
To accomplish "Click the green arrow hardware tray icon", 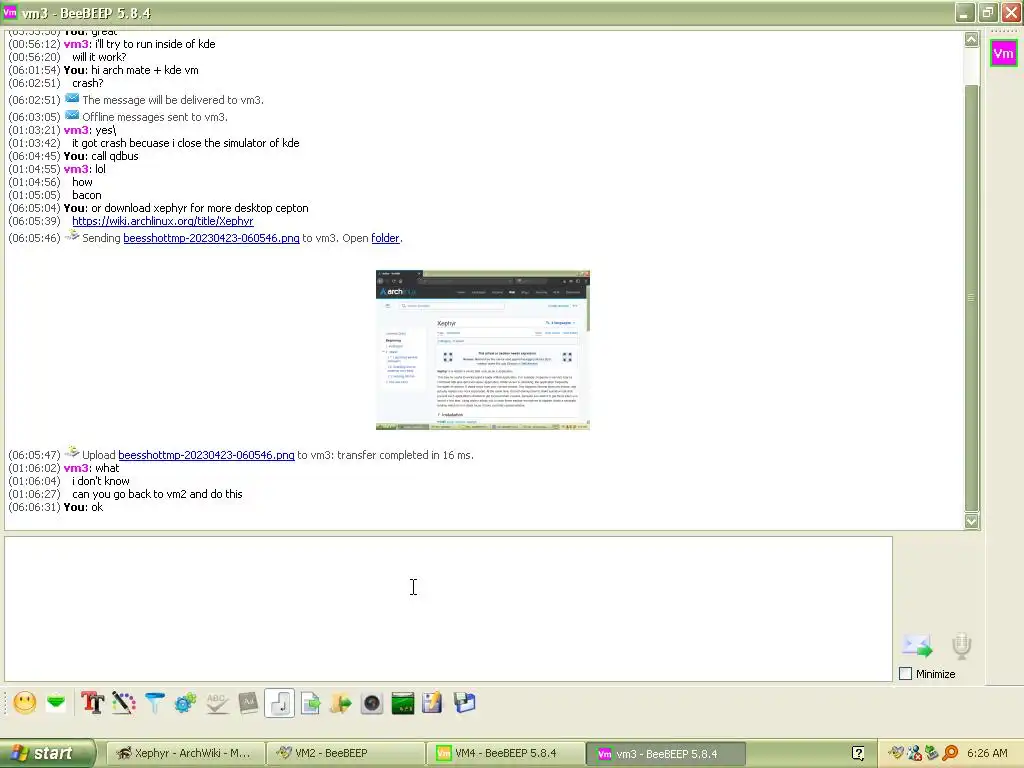I will click(x=931, y=753).
